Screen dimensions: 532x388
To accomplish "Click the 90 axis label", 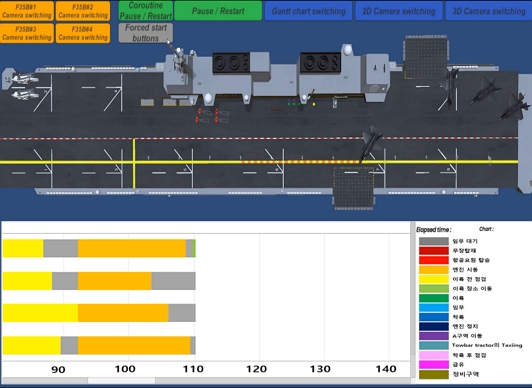I will 58,369.
